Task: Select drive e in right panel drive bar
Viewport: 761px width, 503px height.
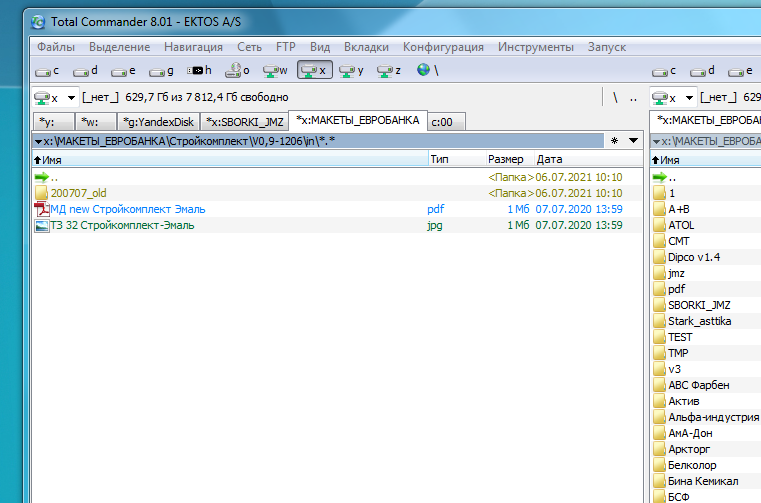Action: 740,71
